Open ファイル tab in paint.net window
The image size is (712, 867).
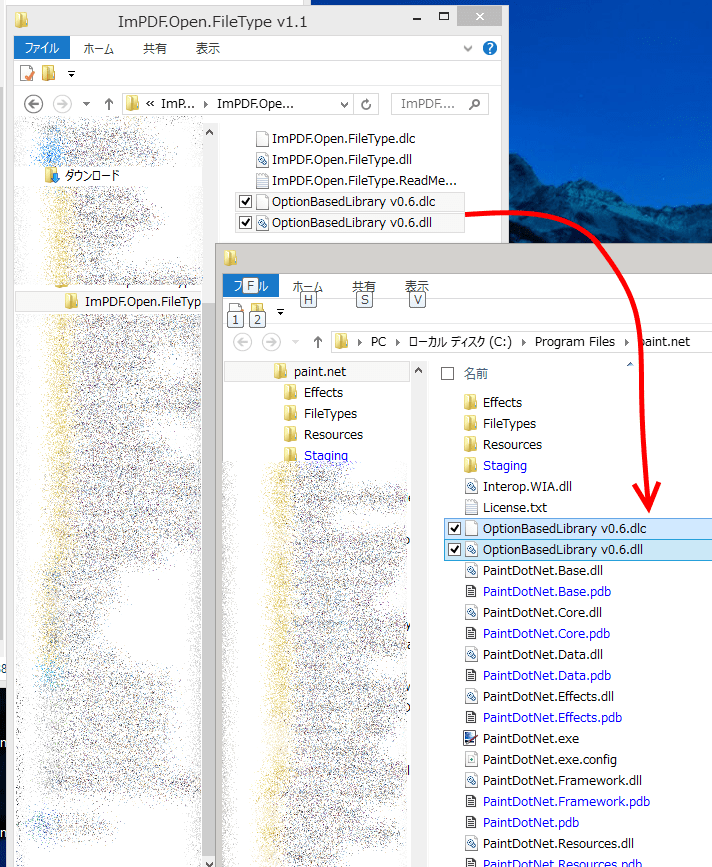tap(251, 286)
